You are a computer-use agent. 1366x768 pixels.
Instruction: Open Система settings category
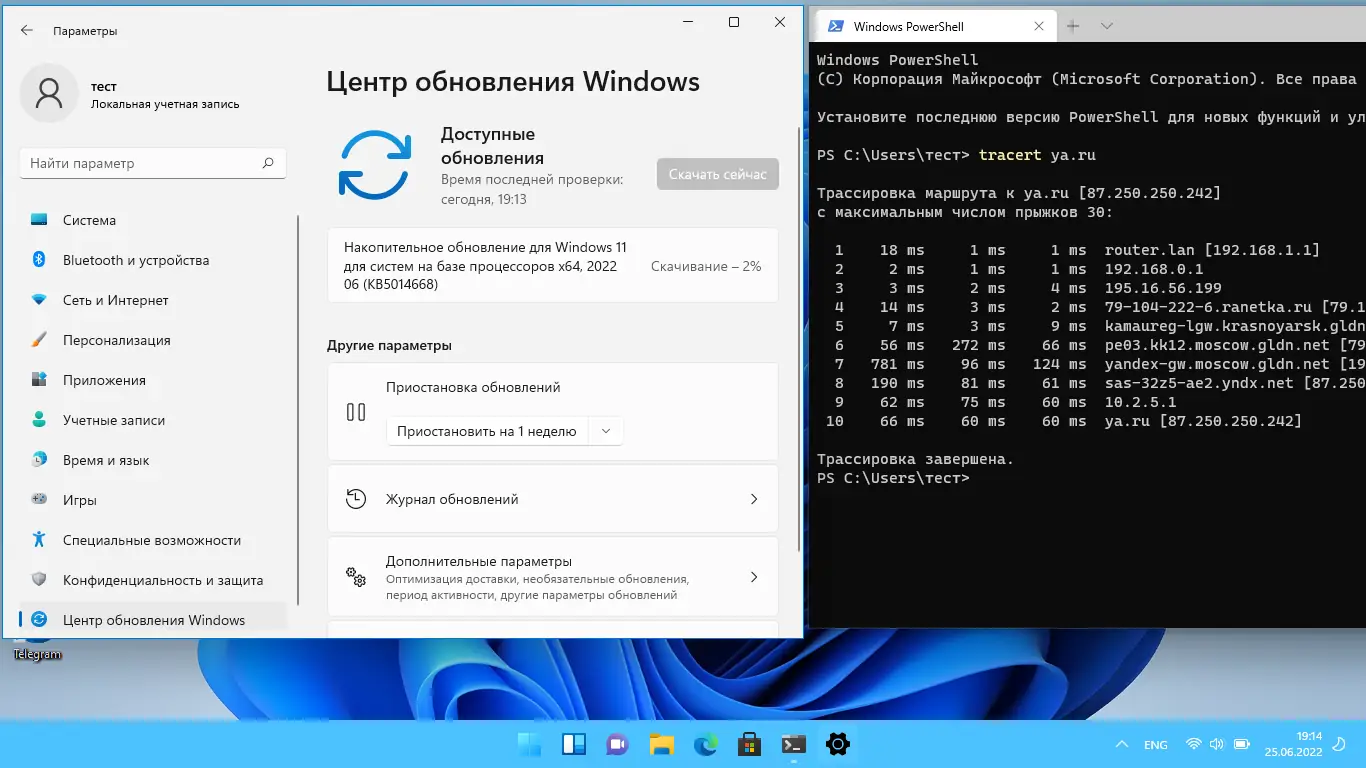tap(152, 220)
